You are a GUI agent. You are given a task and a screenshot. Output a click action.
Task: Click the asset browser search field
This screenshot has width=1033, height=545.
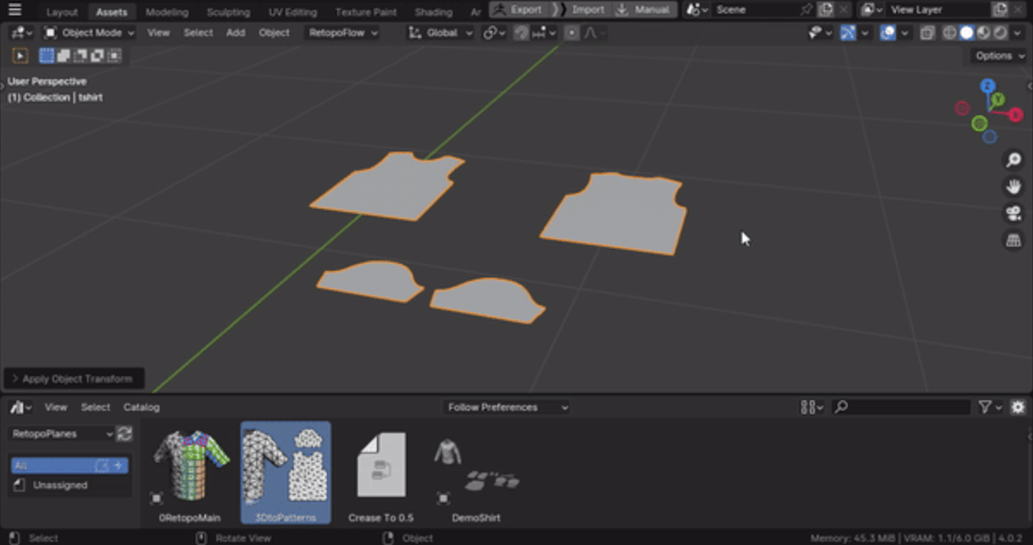pyautogui.click(x=901, y=407)
